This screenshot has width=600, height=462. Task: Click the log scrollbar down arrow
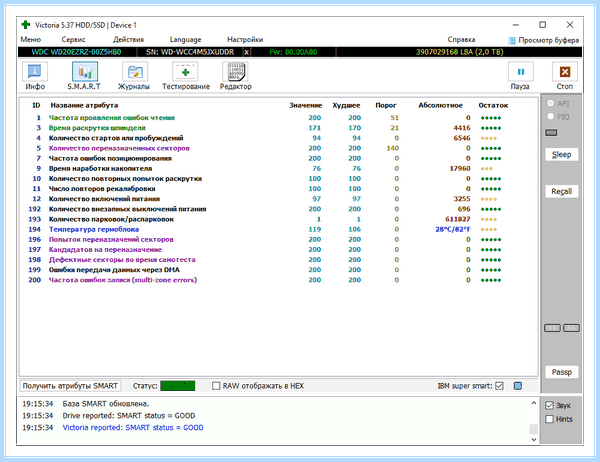click(x=534, y=440)
